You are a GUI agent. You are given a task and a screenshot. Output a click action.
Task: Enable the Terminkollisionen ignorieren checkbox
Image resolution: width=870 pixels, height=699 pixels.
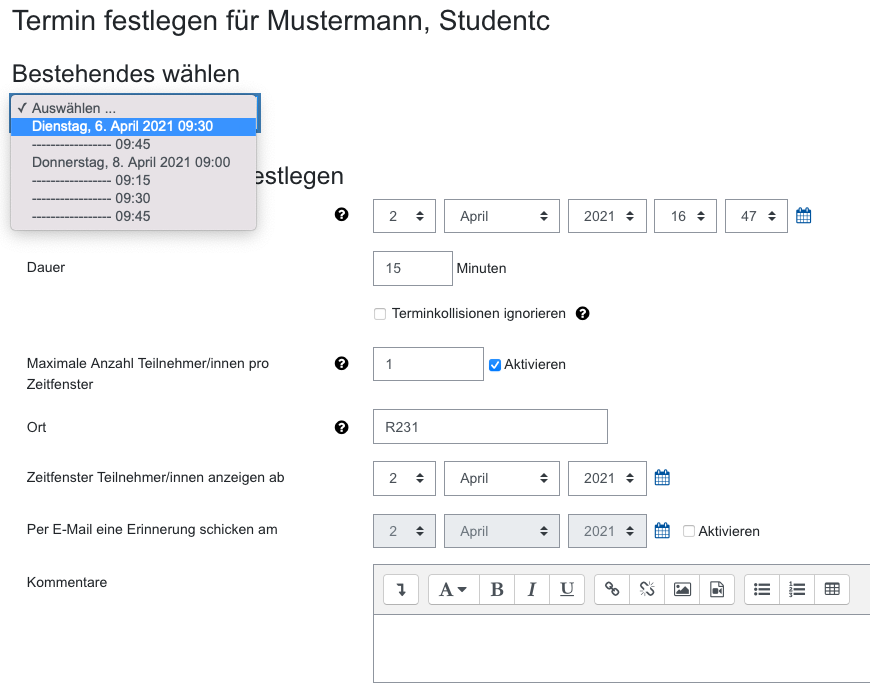point(380,313)
